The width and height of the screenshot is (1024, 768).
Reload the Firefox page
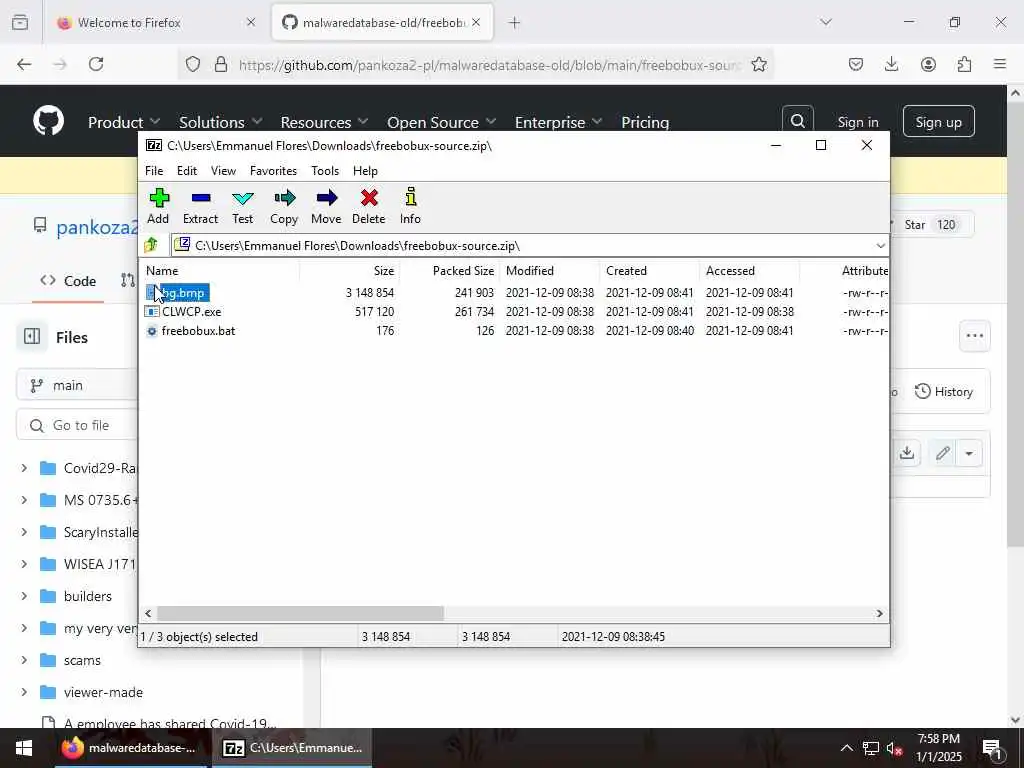(x=96, y=64)
